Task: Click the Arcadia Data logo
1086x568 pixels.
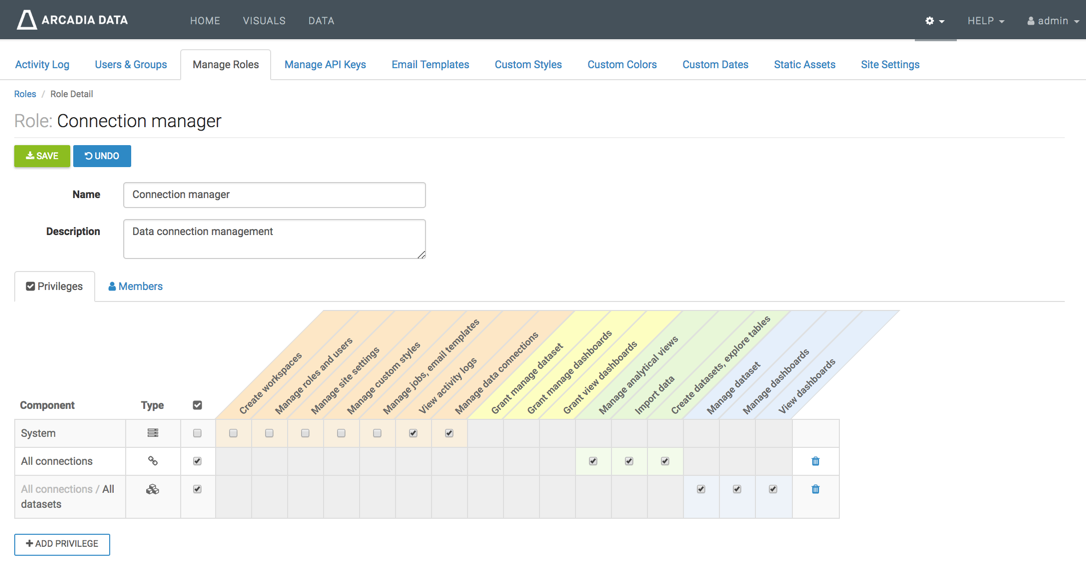Action: (72, 20)
